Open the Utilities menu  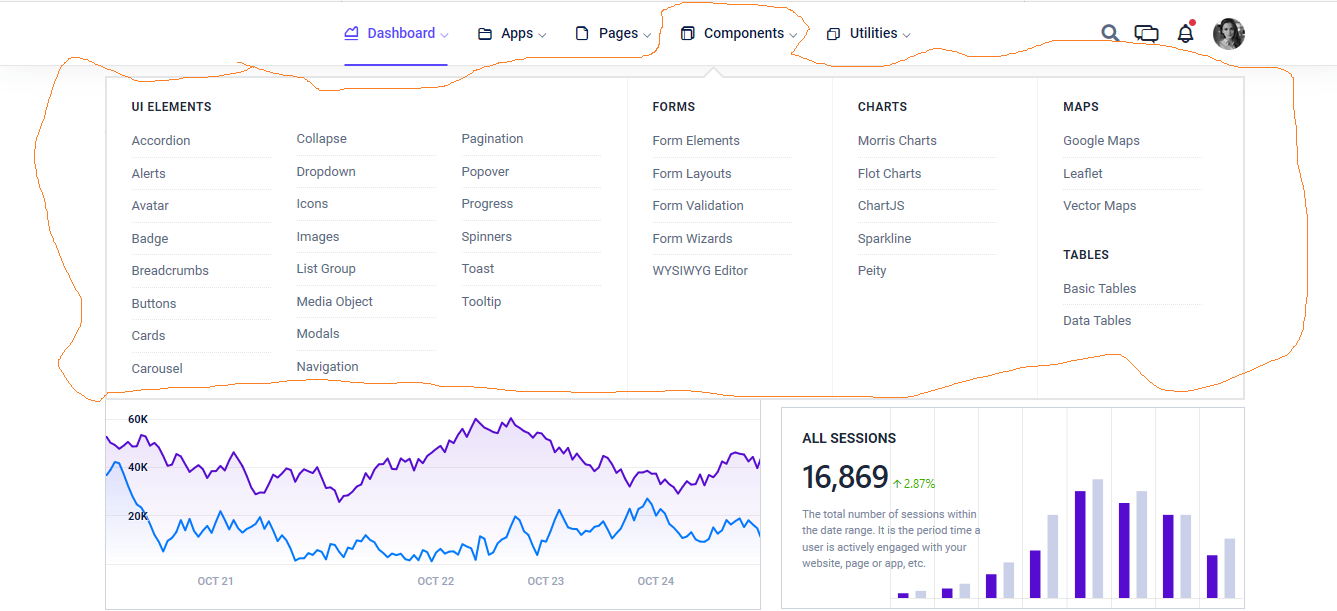click(x=873, y=33)
